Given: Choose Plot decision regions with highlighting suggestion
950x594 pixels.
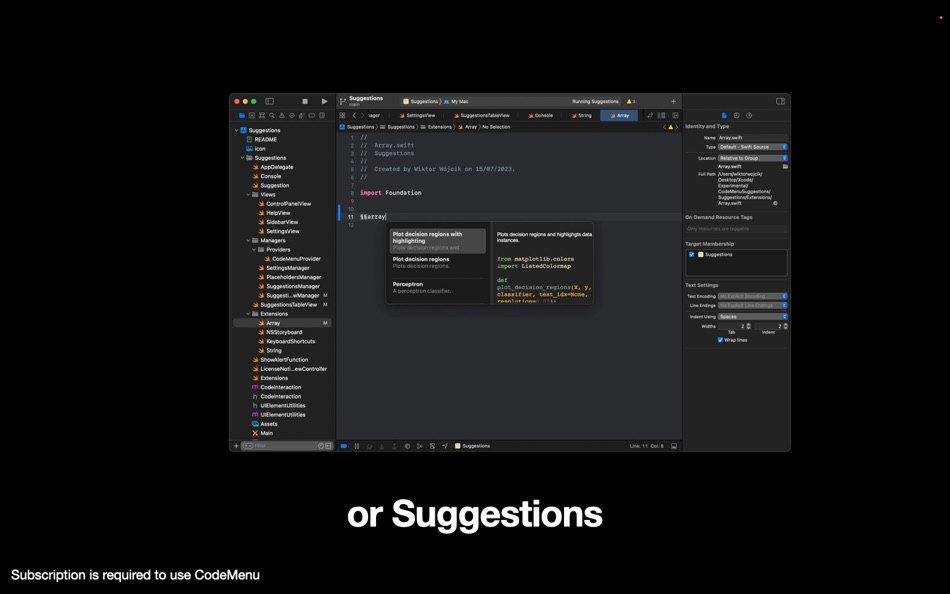Looking at the screenshot, I should [437, 241].
